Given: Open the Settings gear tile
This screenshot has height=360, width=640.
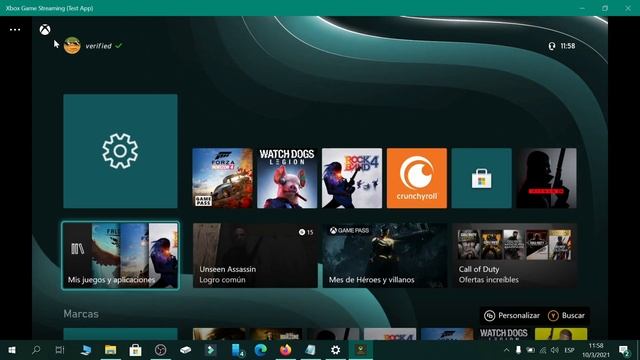Looking at the screenshot, I should point(120,151).
